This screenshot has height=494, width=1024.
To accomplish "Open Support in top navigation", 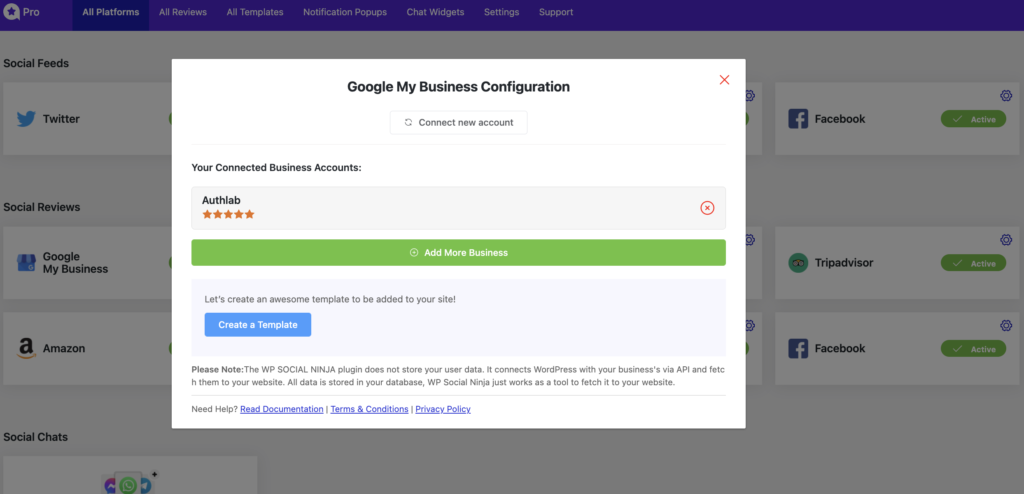I will [556, 12].
